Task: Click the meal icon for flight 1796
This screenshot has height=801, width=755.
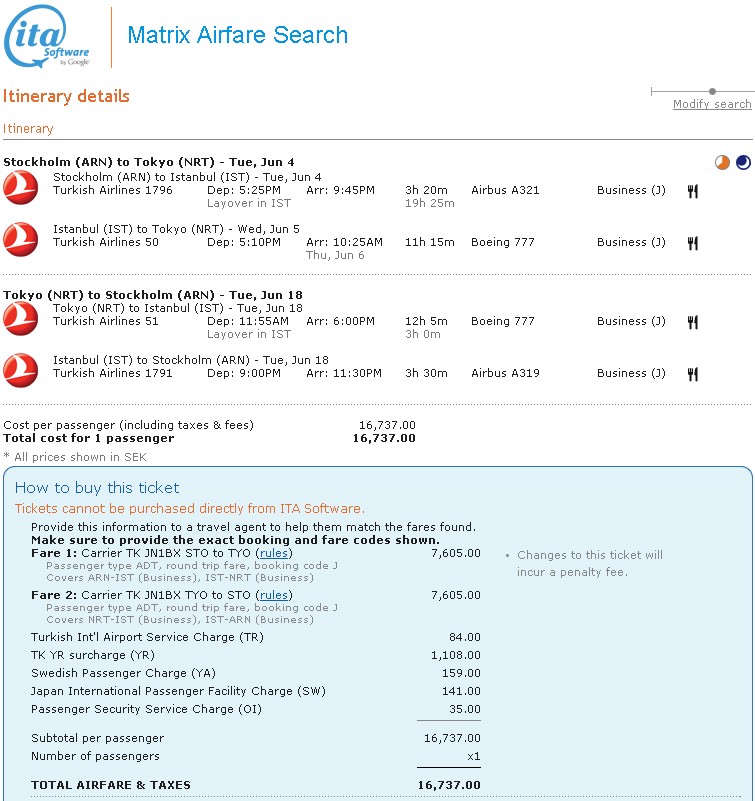Action: [692, 191]
